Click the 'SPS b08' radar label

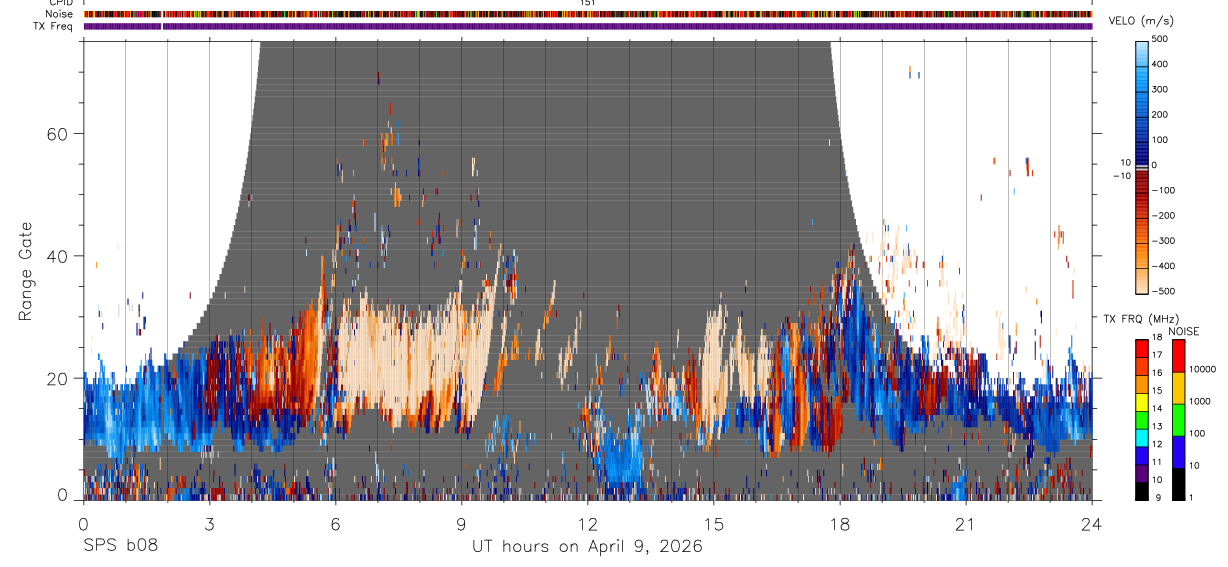(x=120, y=547)
